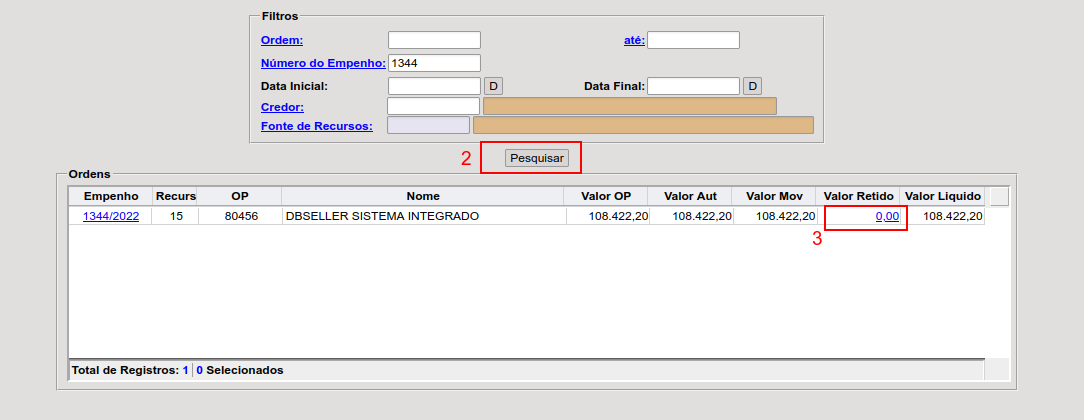Open the date picker for Data Inicial
The width and height of the screenshot is (1084, 420).
tap(493, 86)
